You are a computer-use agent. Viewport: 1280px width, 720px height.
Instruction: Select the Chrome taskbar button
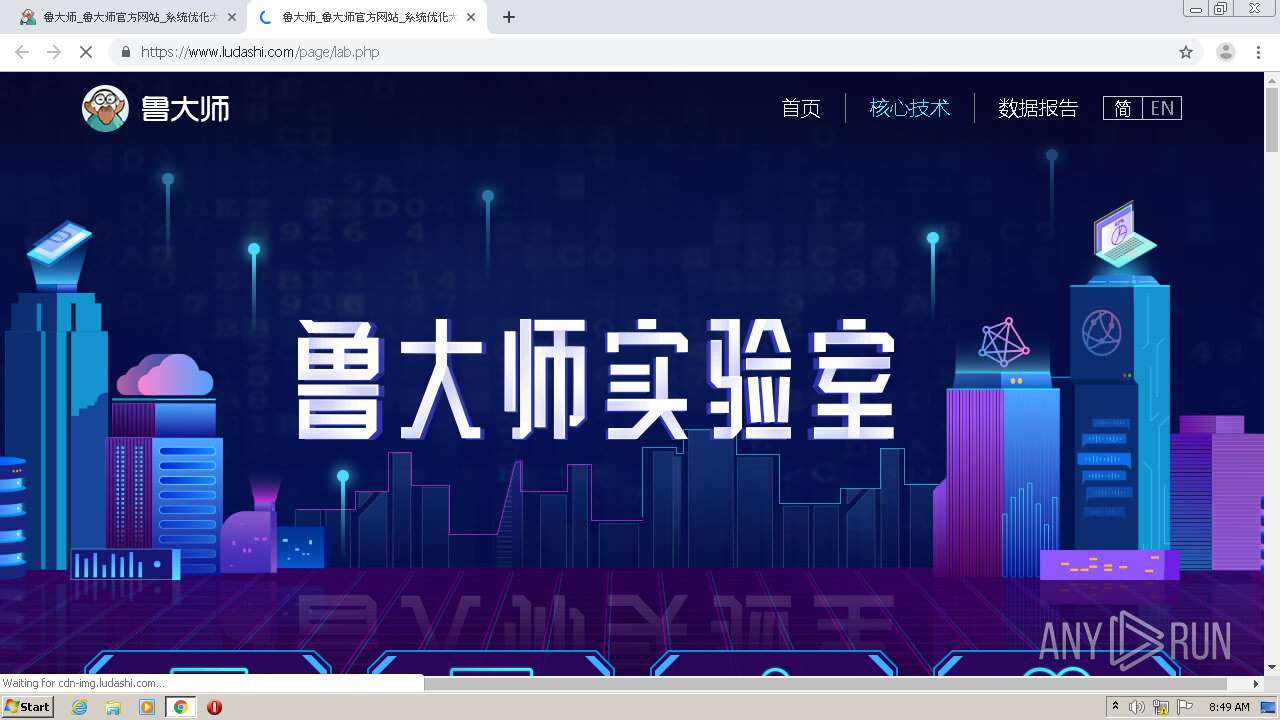[181, 707]
